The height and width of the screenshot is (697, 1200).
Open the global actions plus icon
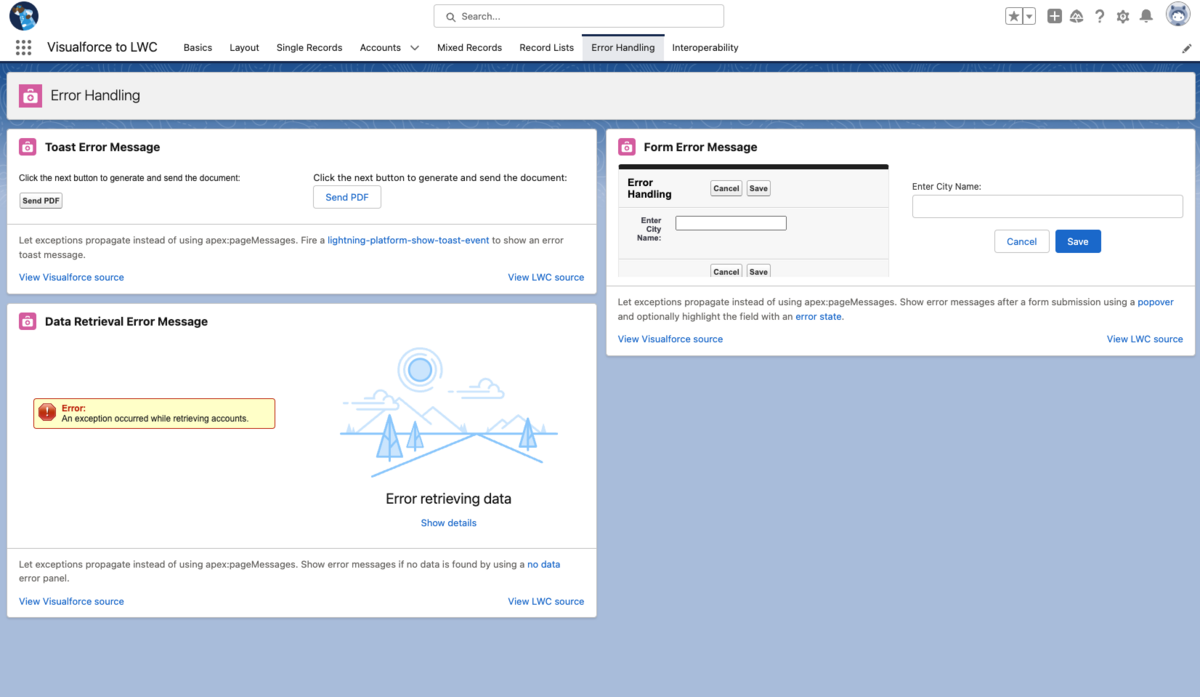pos(1054,16)
